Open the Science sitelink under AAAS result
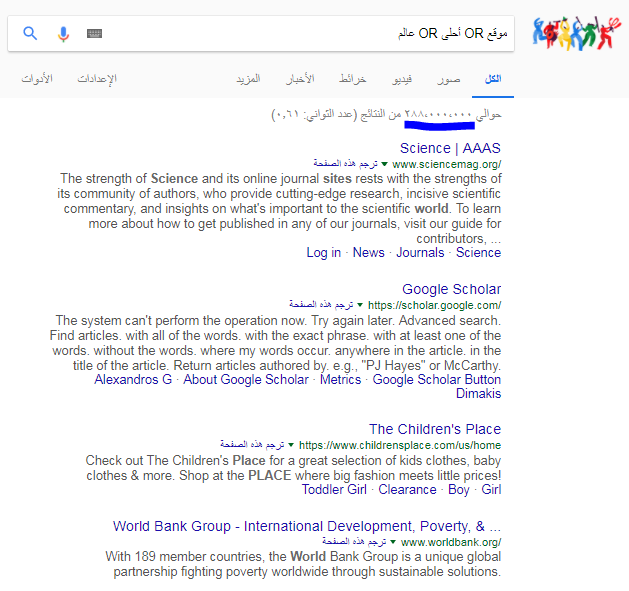 [x=478, y=252]
